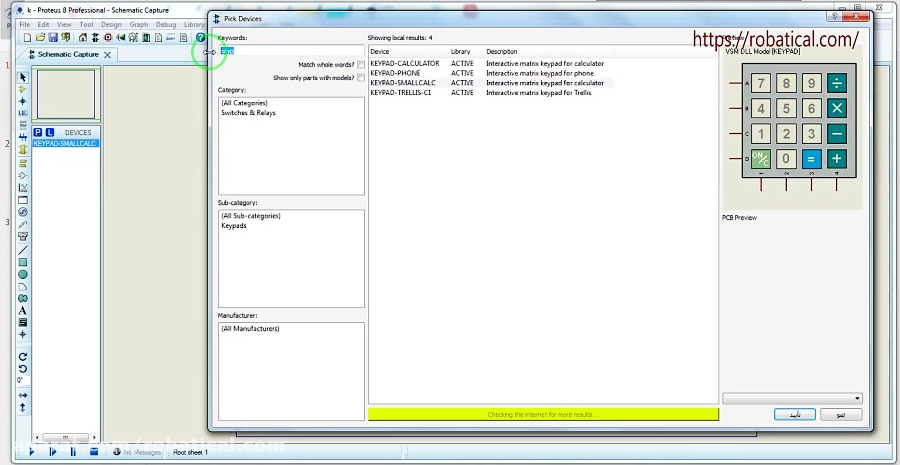The height and width of the screenshot is (465, 900).
Task: Select the Selection Mode arrow tool
Action: pyautogui.click(x=23, y=77)
